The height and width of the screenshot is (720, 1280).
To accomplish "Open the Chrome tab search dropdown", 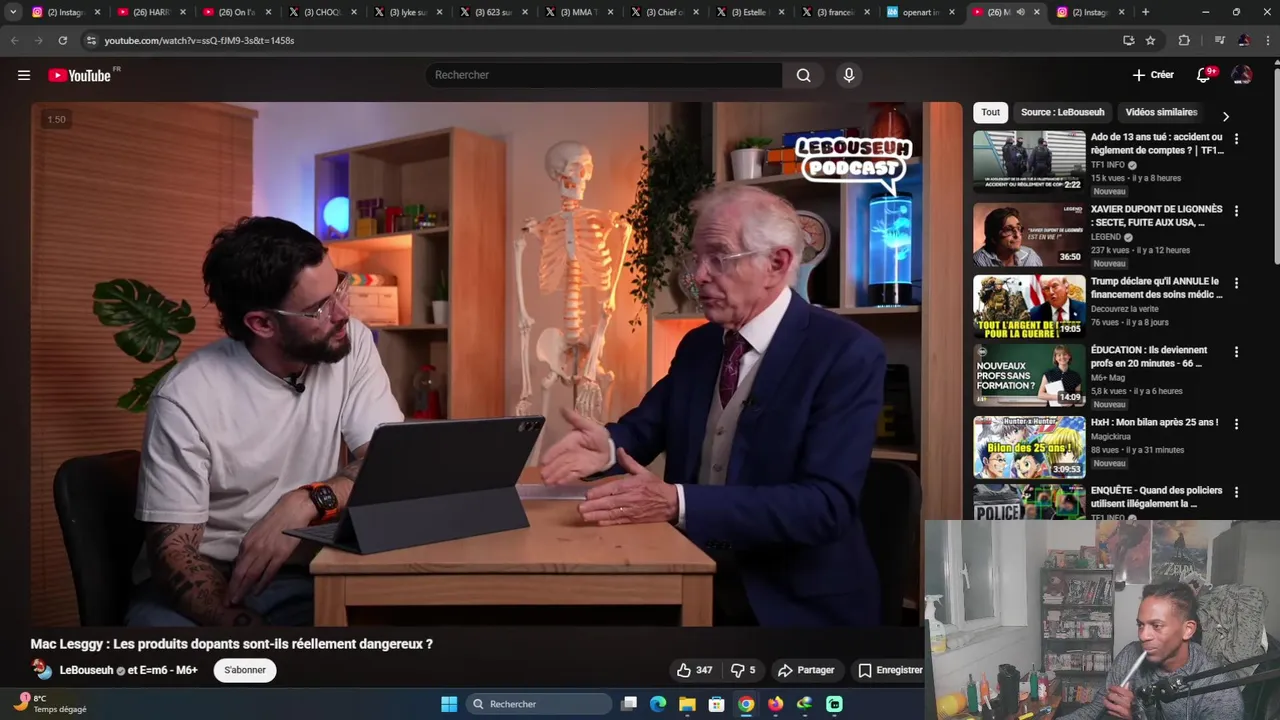I will tap(13, 12).
